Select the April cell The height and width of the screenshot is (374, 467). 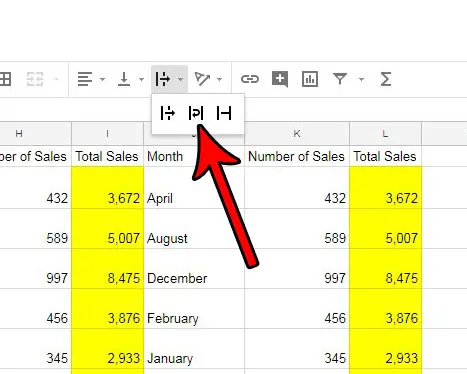pos(194,188)
